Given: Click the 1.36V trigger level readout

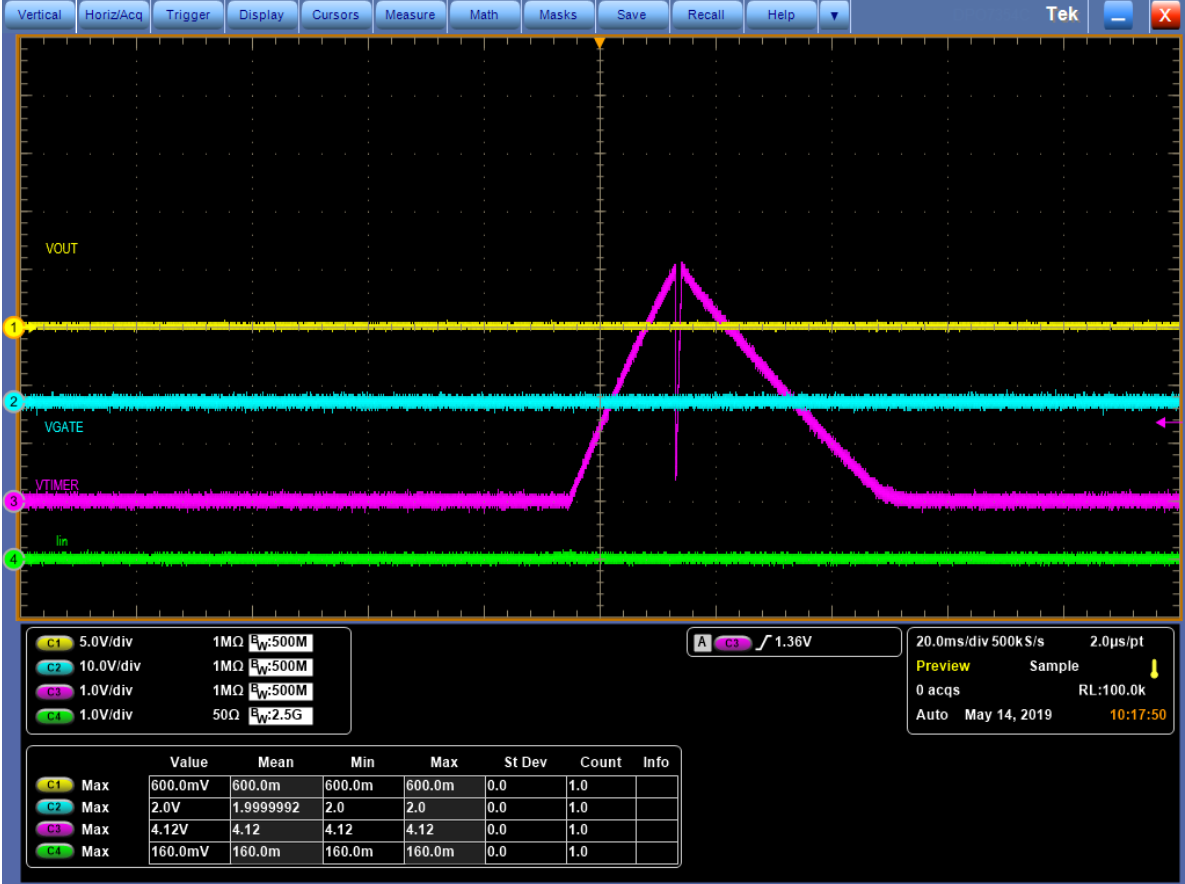Looking at the screenshot, I should click(793, 641).
